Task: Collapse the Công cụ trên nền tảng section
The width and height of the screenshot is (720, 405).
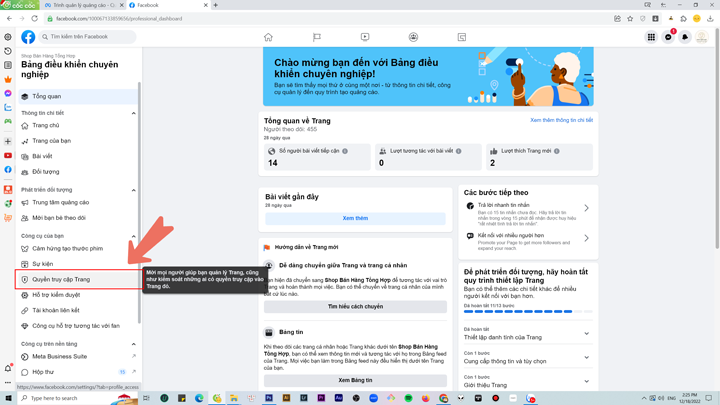Action: [x=134, y=344]
